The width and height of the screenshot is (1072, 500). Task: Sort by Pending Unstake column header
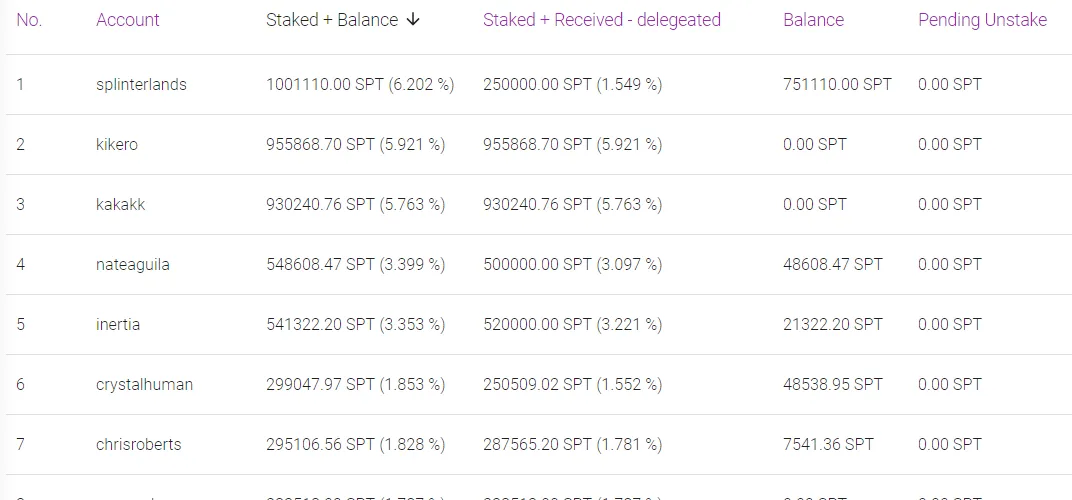coord(982,20)
